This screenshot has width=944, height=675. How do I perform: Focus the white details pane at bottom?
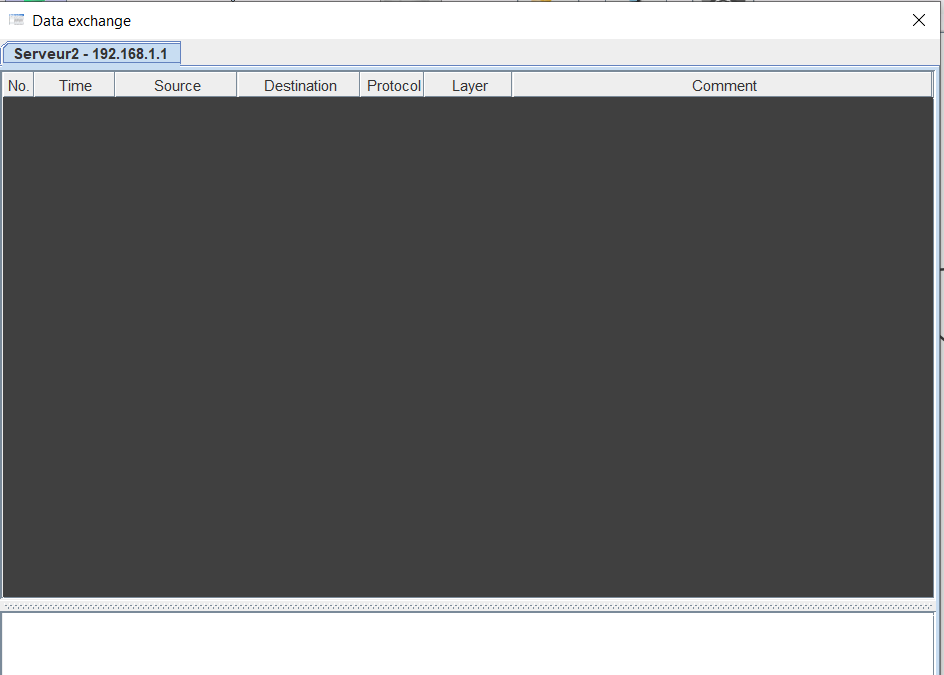(x=468, y=643)
